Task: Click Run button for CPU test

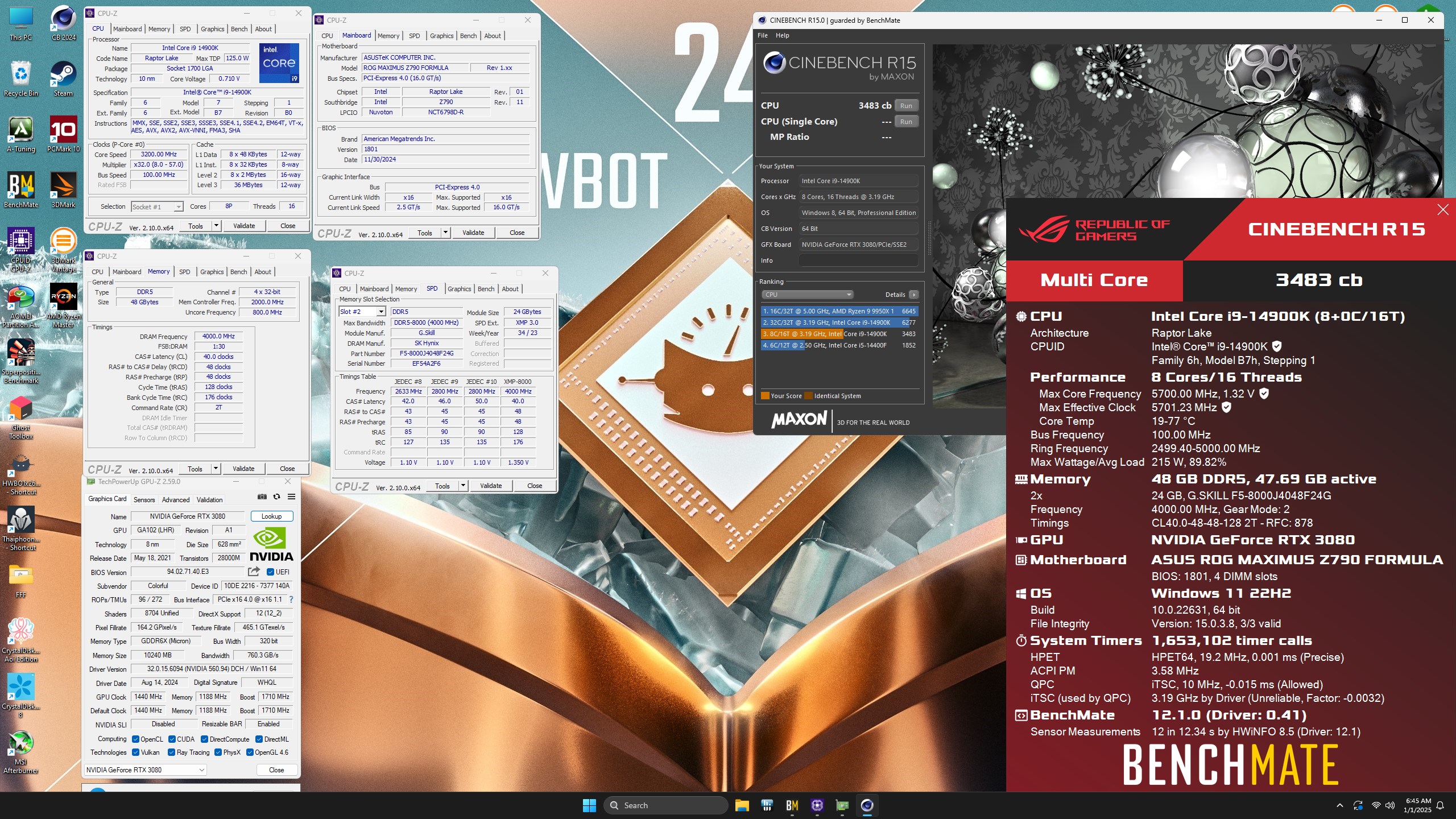Action: (906, 106)
